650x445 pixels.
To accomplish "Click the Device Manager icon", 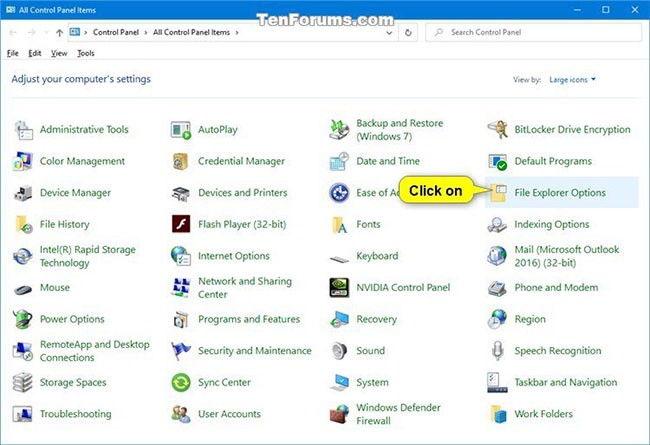I will (x=23, y=193).
